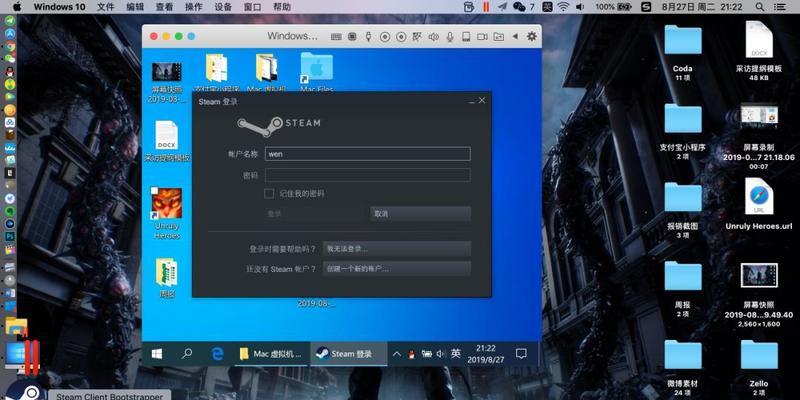The width and height of the screenshot is (800, 400).
Task: Close the Steam 登录 dialog
Action: coord(482,101)
